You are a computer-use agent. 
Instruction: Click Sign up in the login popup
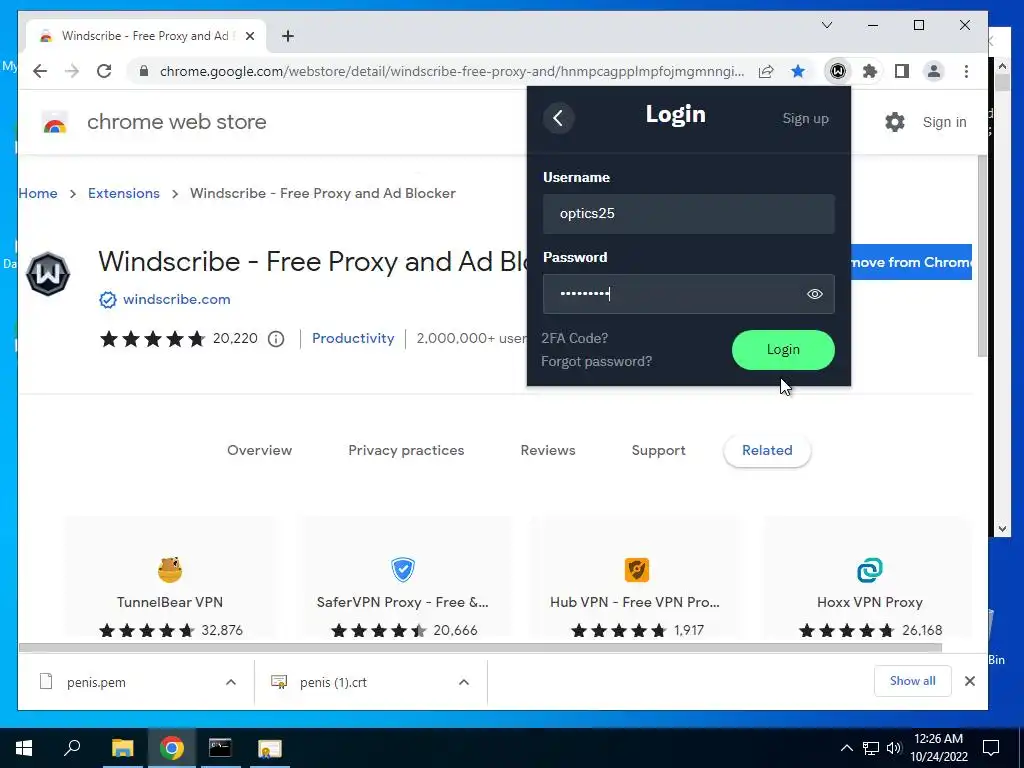pos(805,119)
